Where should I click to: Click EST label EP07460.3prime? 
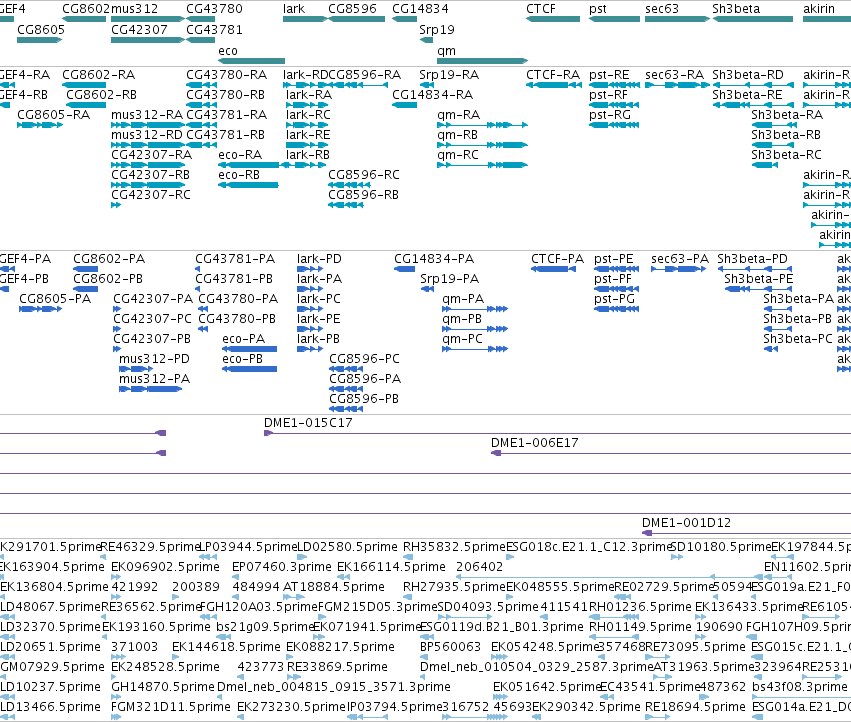[282, 567]
